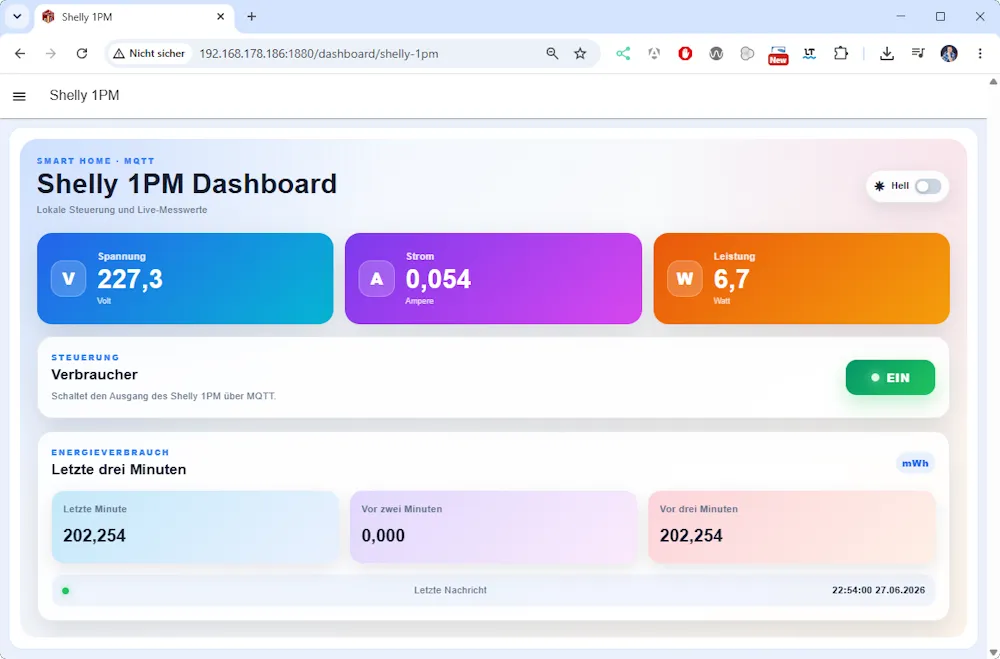The height and width of the screenshot is (659, 1000).
Task: Switch off the consumer with EIN button
Action: tap(890, 378)
